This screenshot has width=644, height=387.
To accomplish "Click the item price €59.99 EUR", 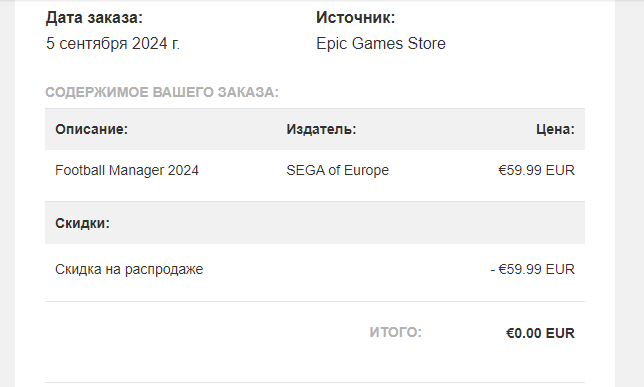I will pyautogui.click(x=536, y=170).
